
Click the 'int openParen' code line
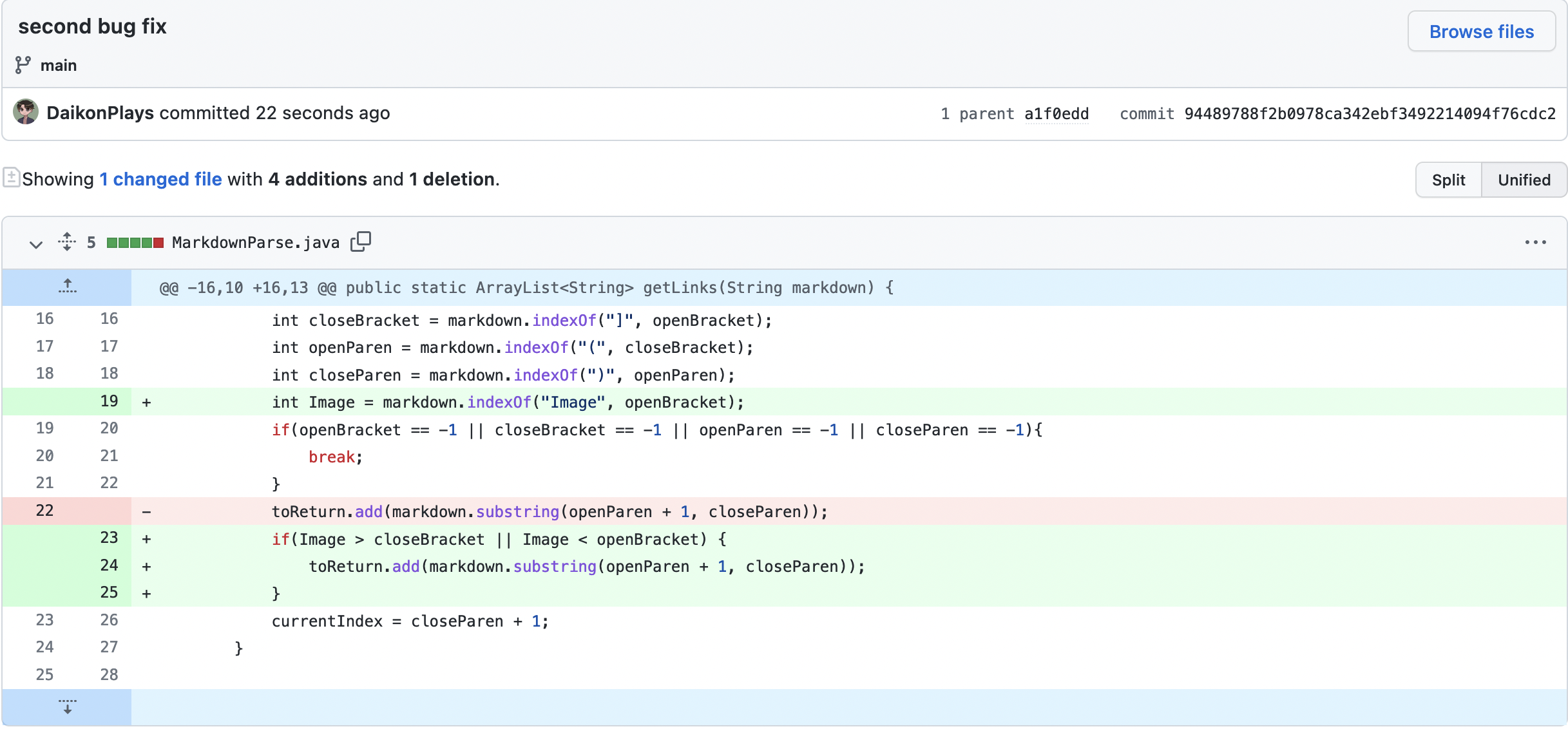coord(512,348)
